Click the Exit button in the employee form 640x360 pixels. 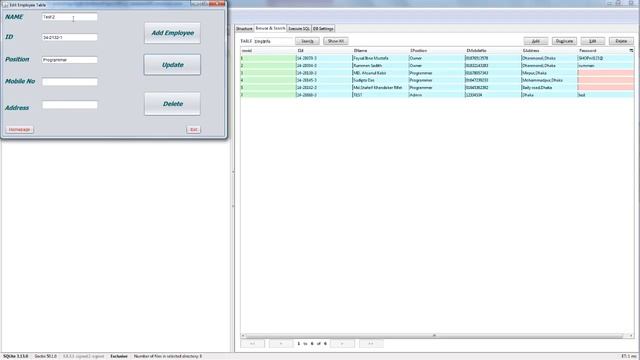point(193,129)
